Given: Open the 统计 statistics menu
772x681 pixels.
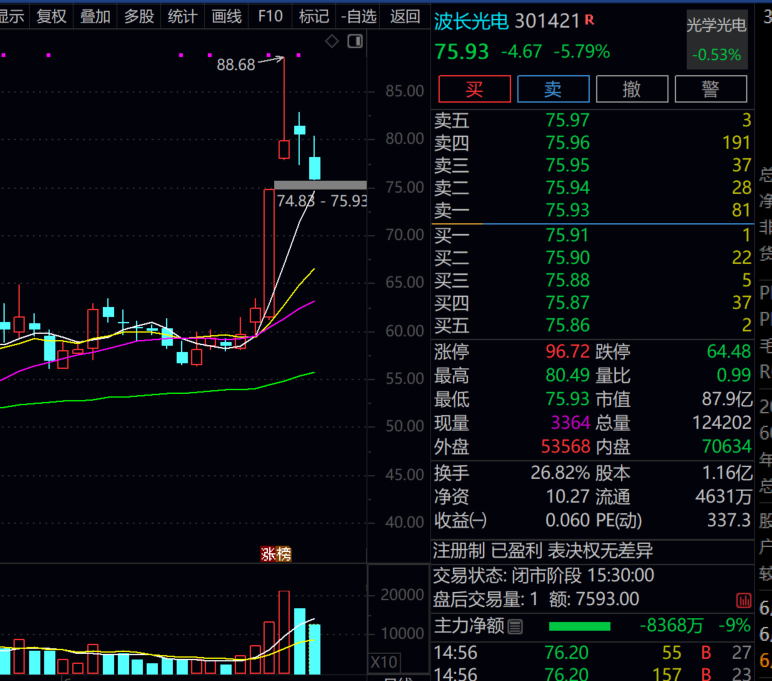Looking at the screenshot, I should click(x=183, y=16).
